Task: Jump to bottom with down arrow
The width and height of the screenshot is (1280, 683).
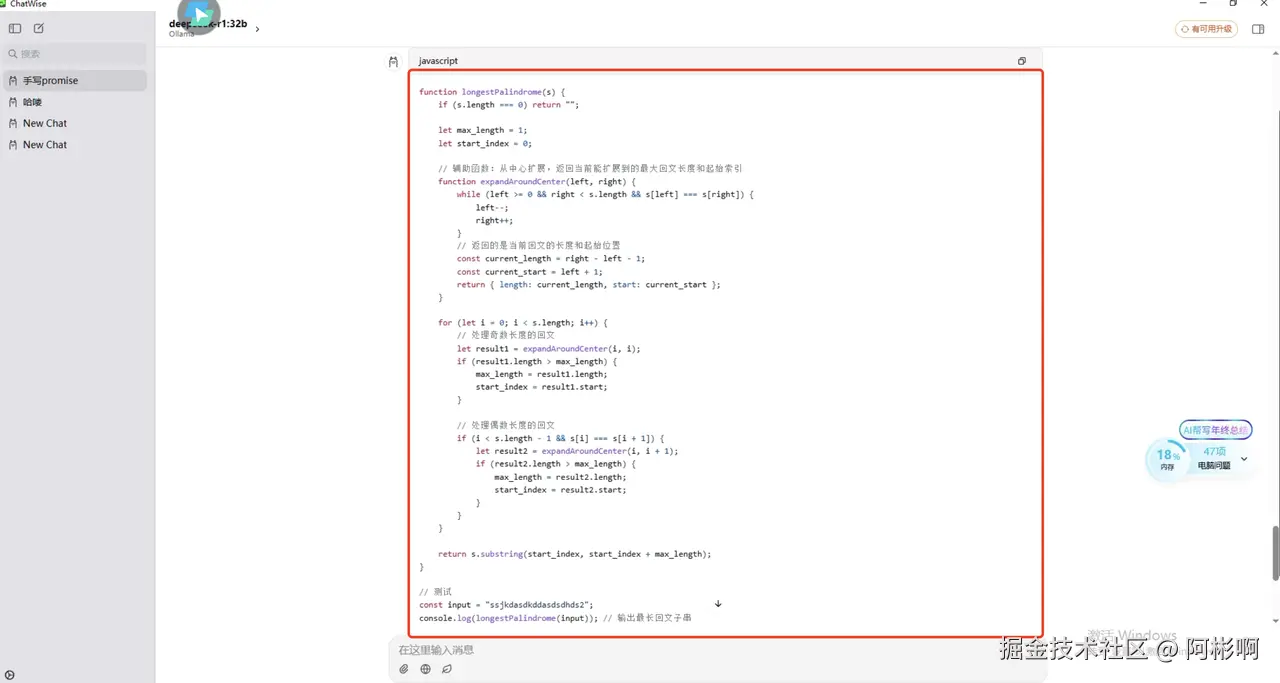Action: click(x=718, y=604)
